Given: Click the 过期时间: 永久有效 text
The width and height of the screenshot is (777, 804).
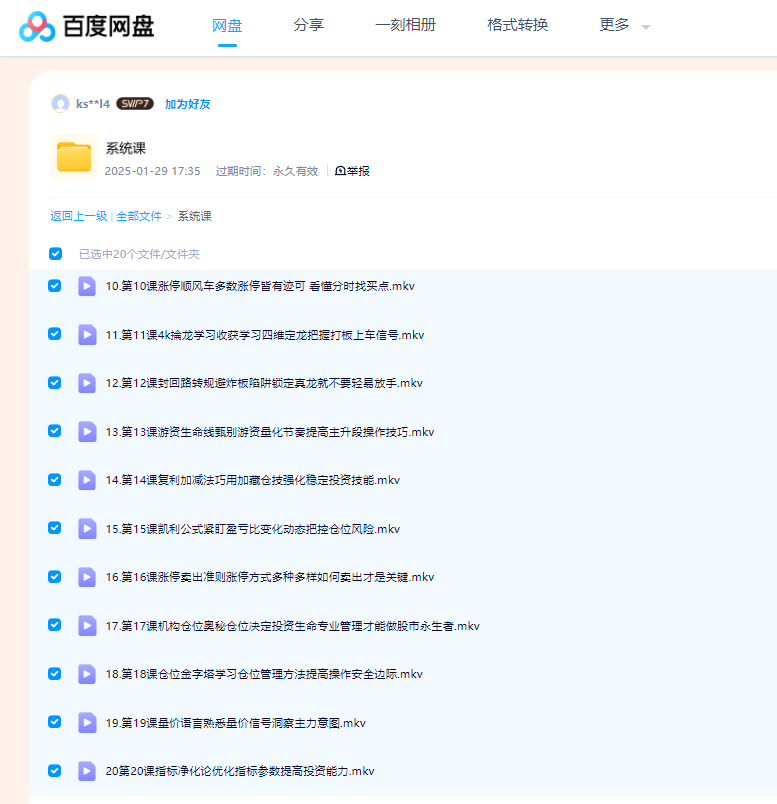Looking at the screenshot, I should coord(267,171).
